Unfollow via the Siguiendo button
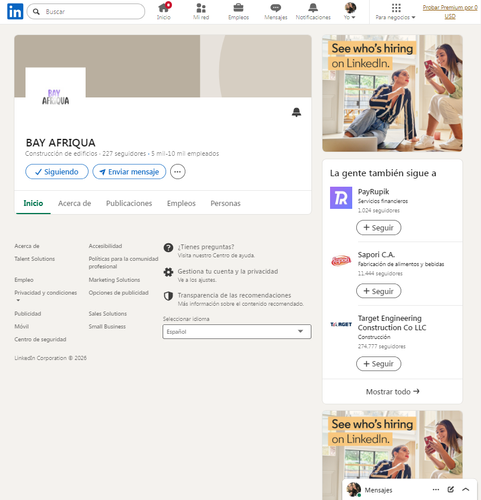481x500 pixels. coord(57,172)
